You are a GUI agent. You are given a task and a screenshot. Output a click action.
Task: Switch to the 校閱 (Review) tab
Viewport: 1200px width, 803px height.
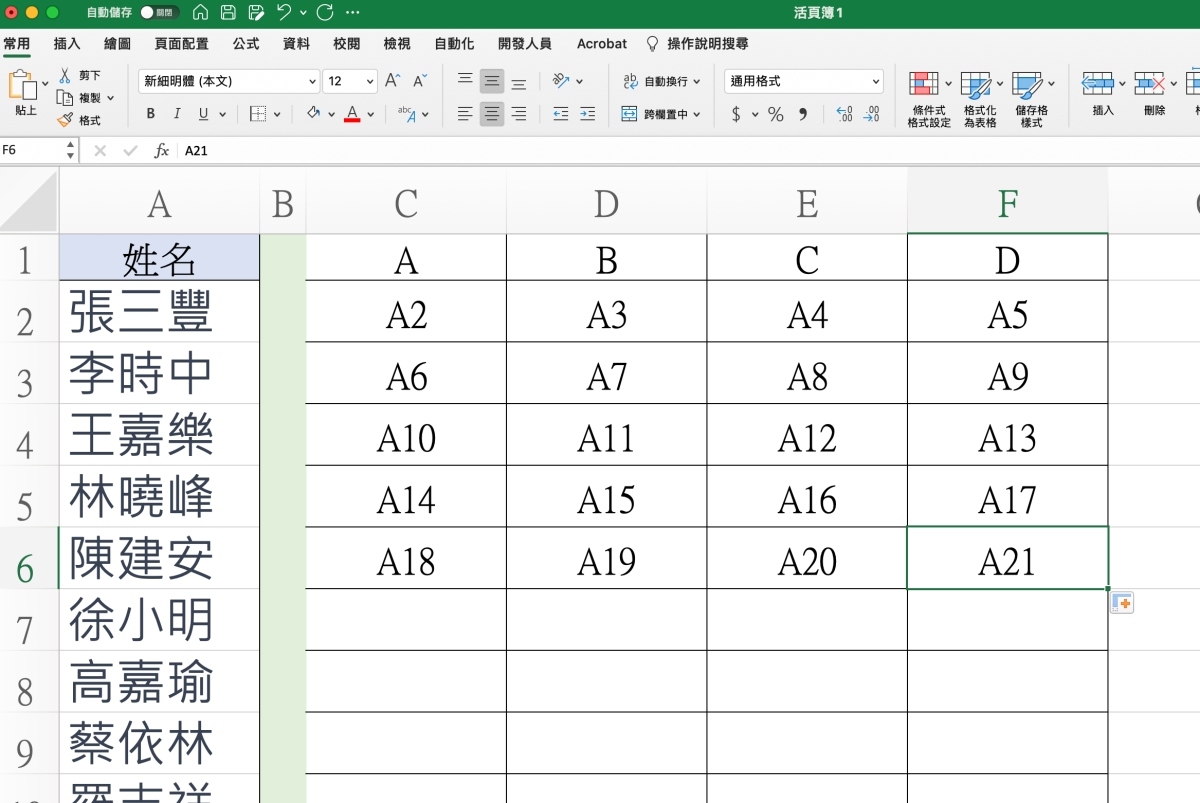(347, 44)
